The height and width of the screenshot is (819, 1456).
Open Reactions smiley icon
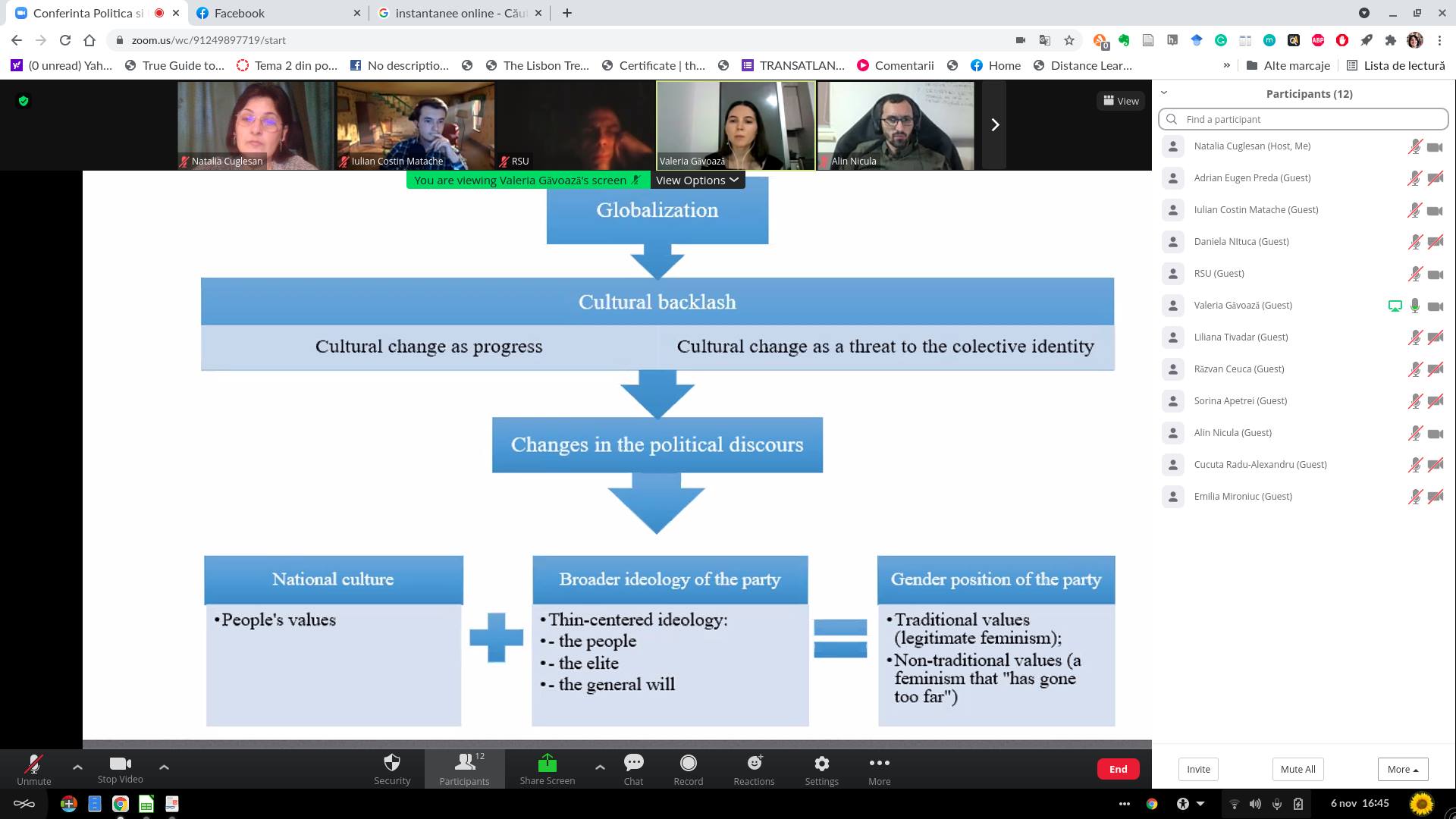tap(754, 764)
